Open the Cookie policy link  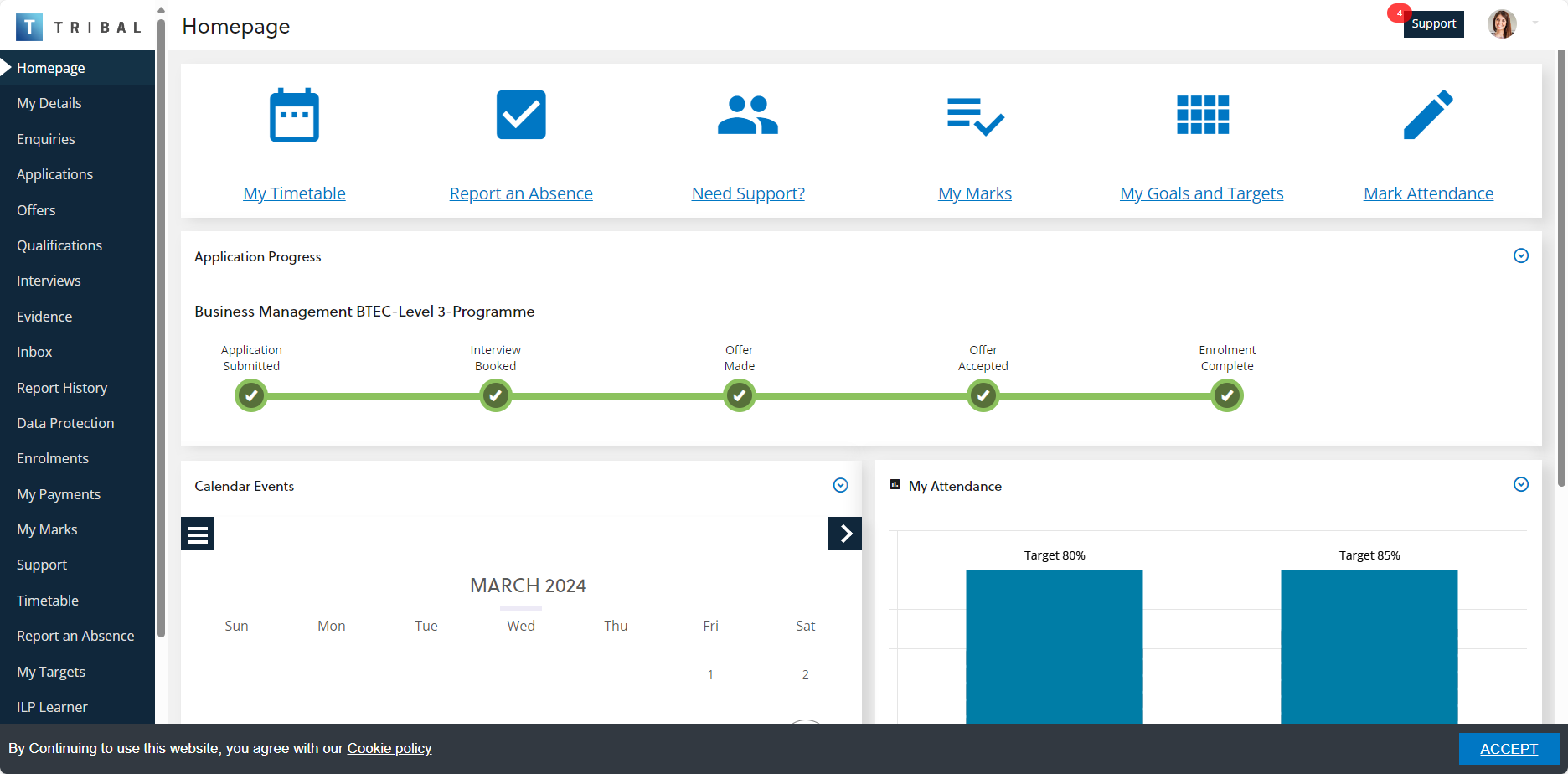point(389,748)
